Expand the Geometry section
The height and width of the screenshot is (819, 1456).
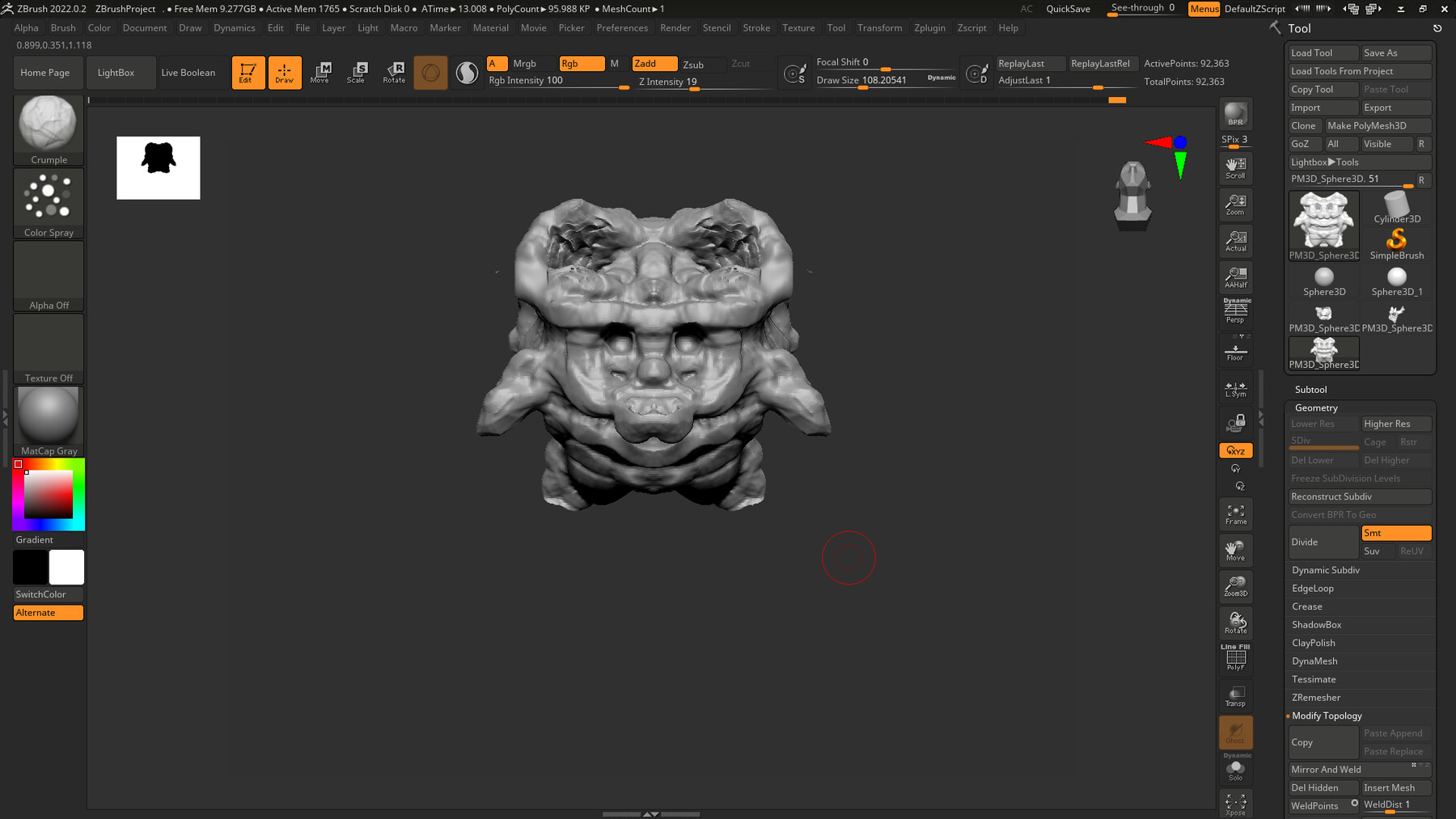(x=1316, y=407)
